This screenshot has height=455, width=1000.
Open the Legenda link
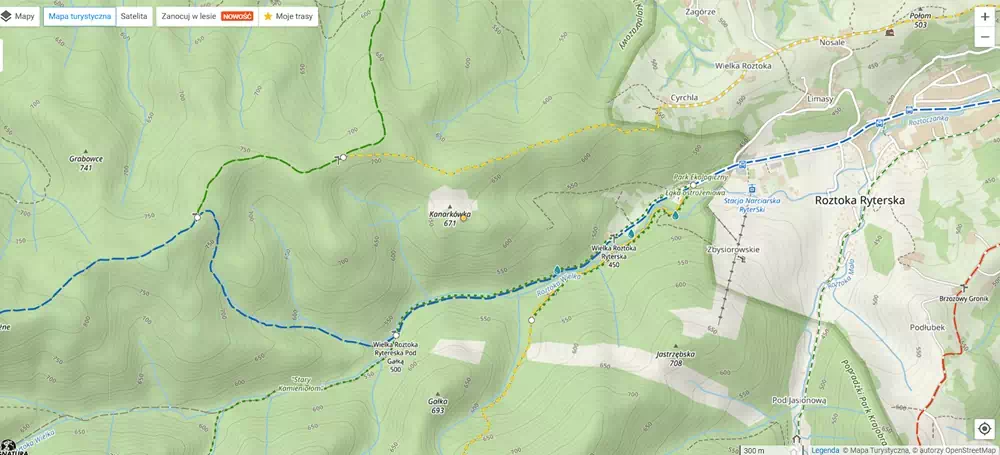(825, 450)
